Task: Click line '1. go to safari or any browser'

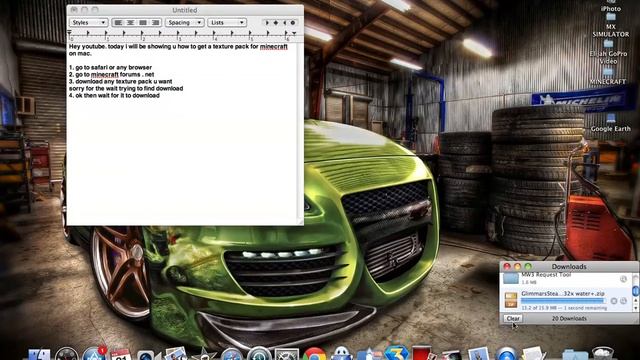Action: click(x=110, y=67)
